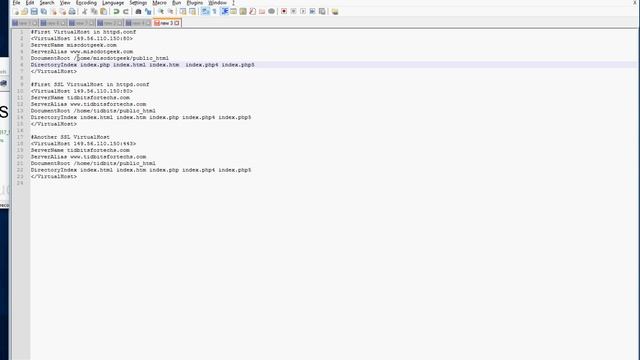
Task: Open Find with the binoculars icon
Action: [x=138, y=11]
